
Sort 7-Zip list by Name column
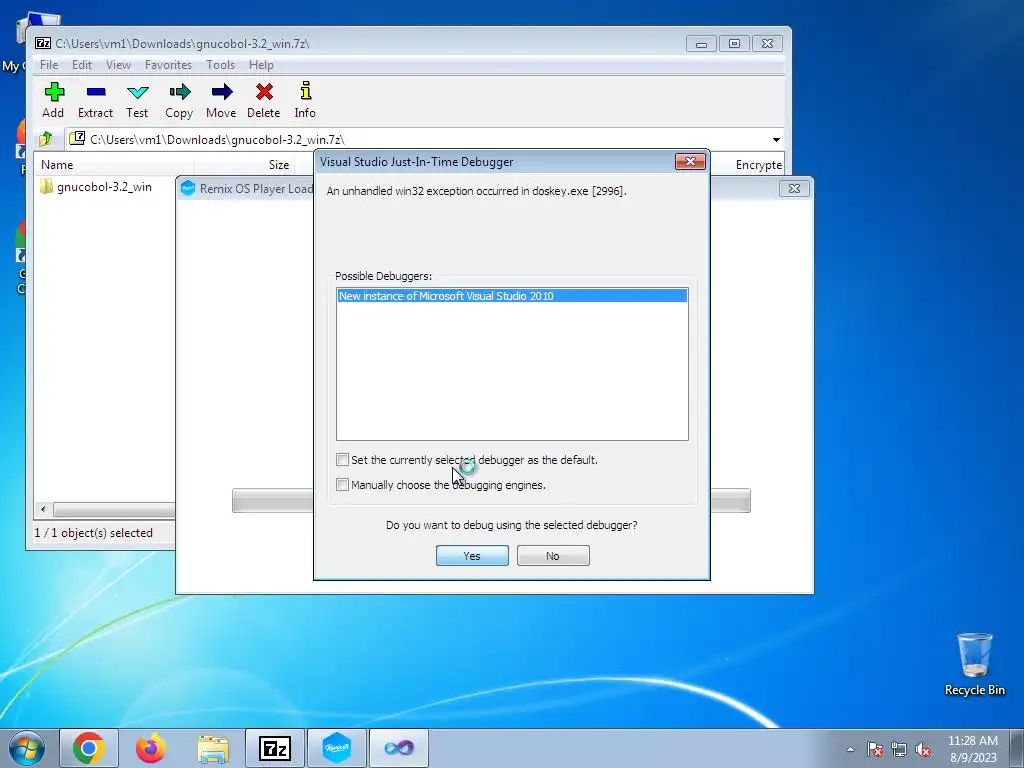[x=115, y=165]
